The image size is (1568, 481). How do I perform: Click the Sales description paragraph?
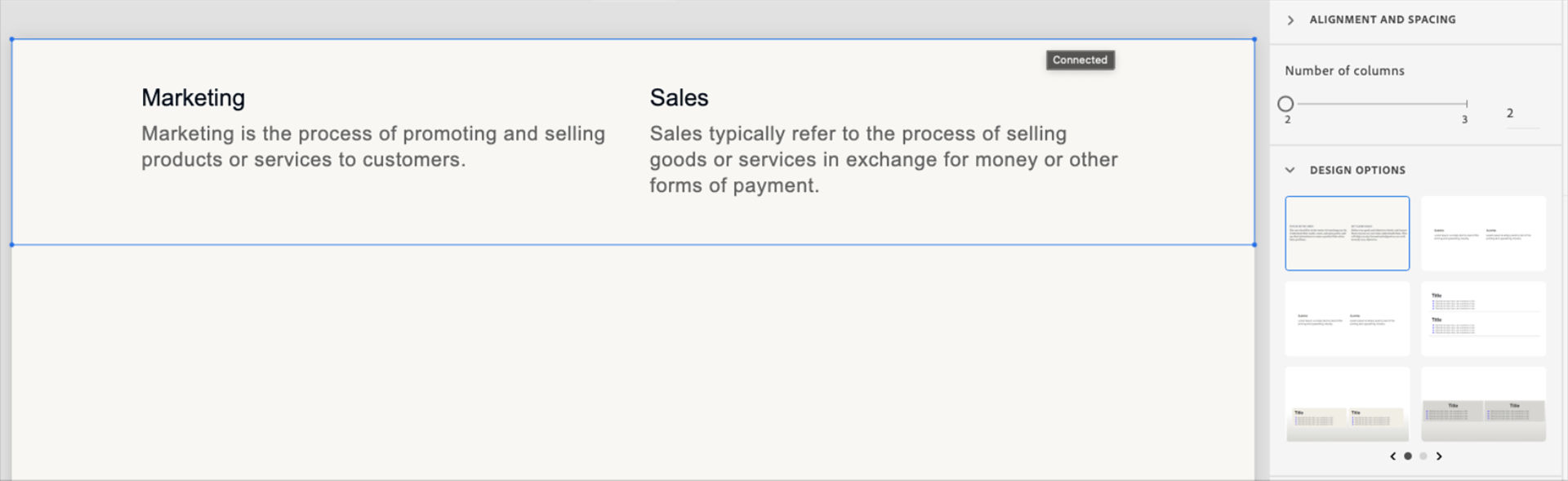pyautogui.click(x=883, y=159)
